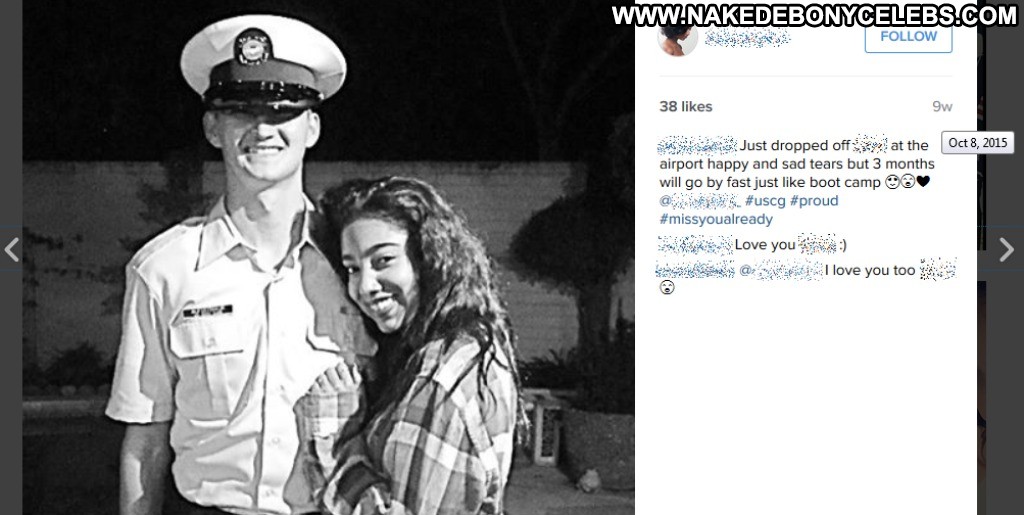
Task: Open the #proud hashtag
Action: 814,201
